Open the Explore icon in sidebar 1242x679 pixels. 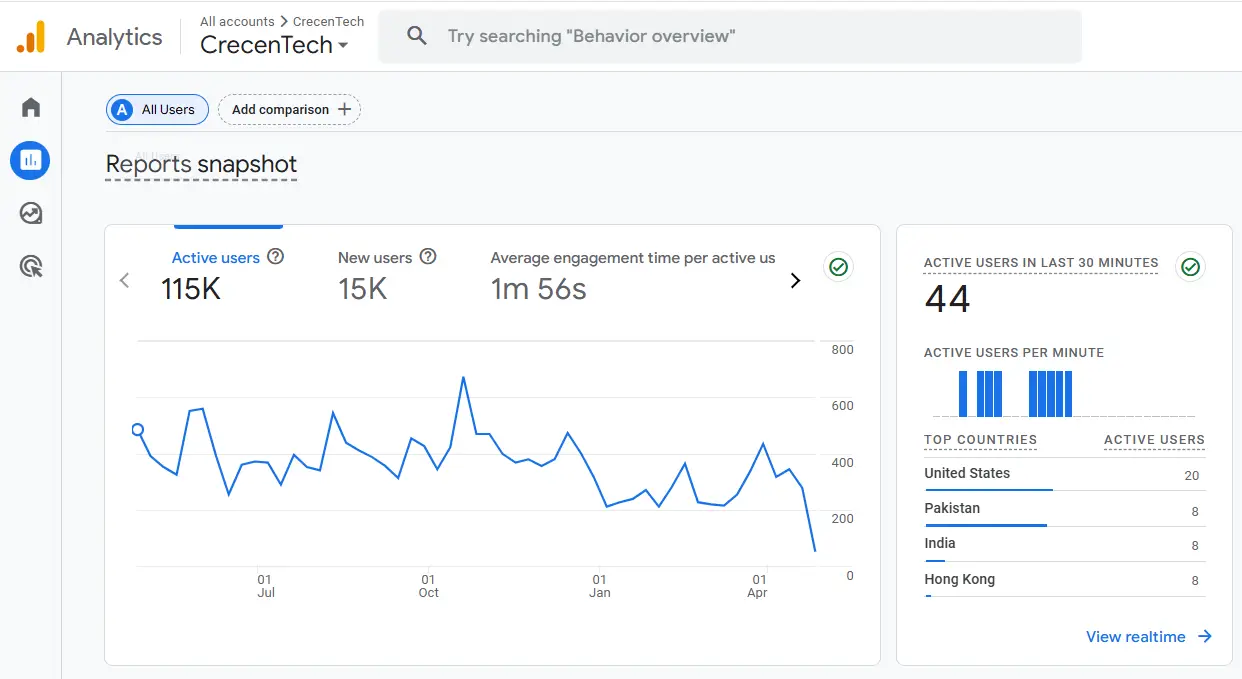(31, 213)
